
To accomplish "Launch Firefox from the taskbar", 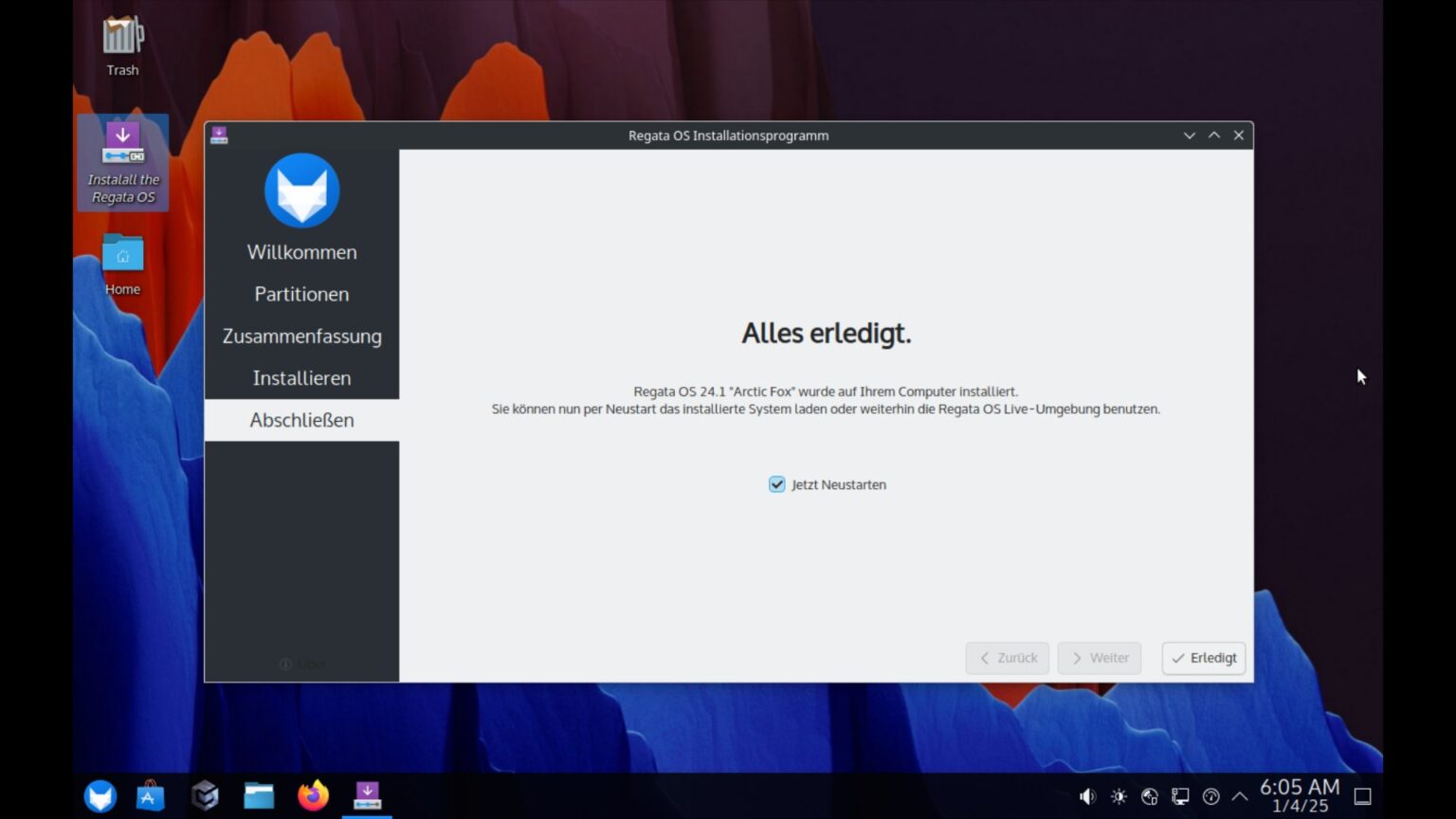I will click(313, 795).
